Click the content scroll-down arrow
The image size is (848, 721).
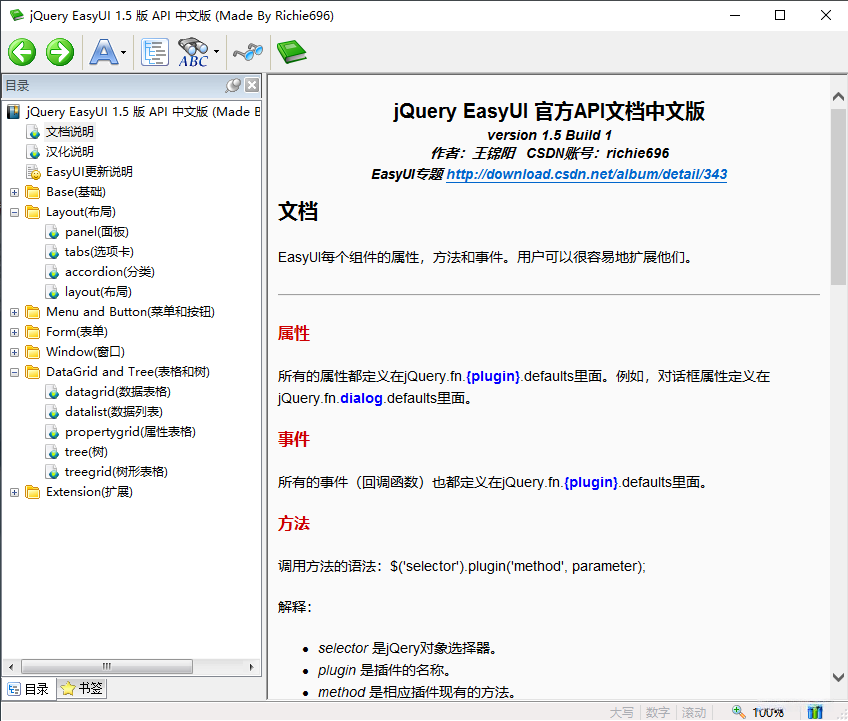[838, 677]
